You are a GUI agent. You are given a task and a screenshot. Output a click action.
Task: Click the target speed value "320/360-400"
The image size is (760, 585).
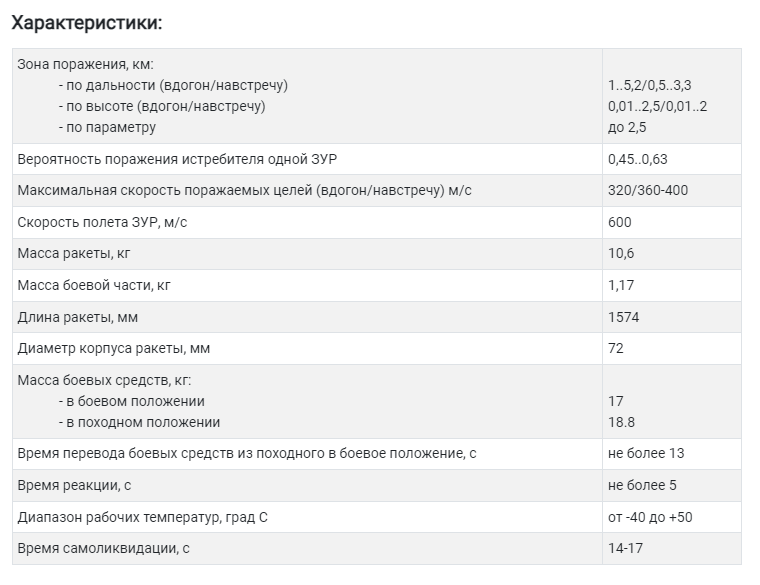(x=647, y=190)
